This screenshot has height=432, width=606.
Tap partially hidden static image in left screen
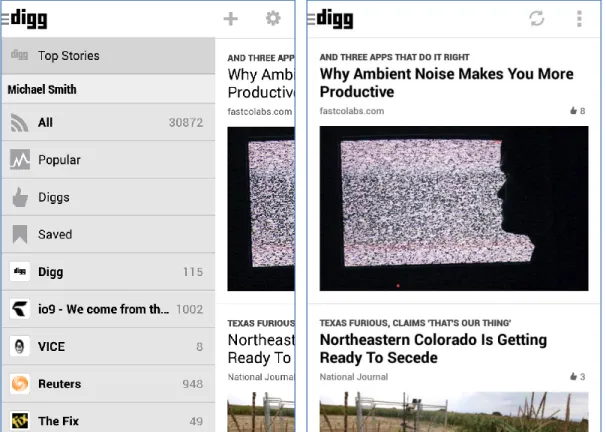click(261, 209)
